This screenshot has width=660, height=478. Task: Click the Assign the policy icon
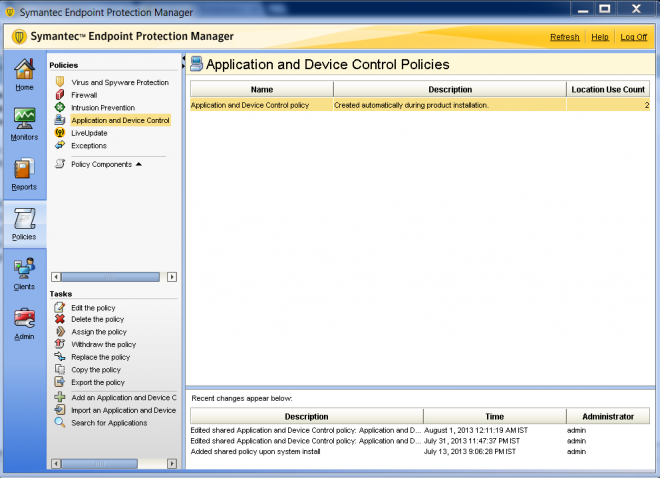tap(60, 332)
